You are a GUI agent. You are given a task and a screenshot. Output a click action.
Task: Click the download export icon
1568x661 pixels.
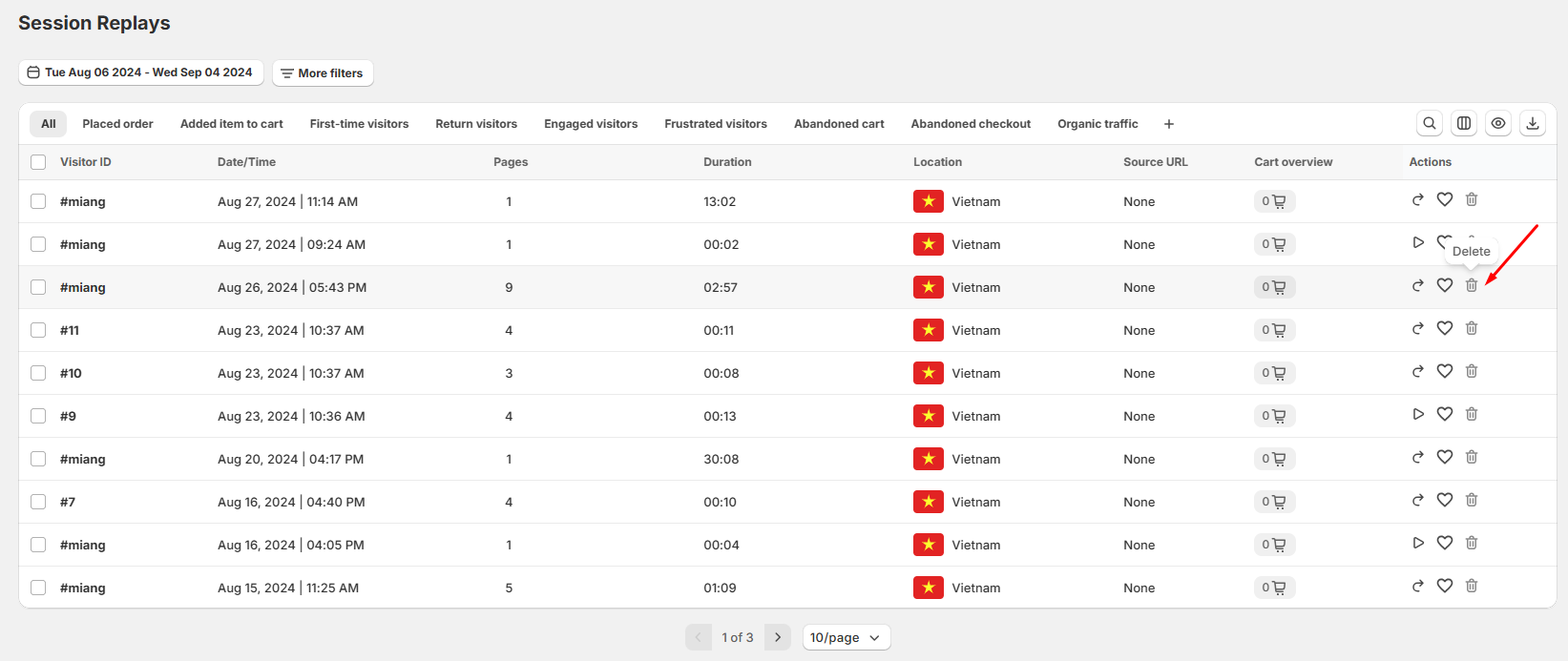click(x=1532, y=123)
